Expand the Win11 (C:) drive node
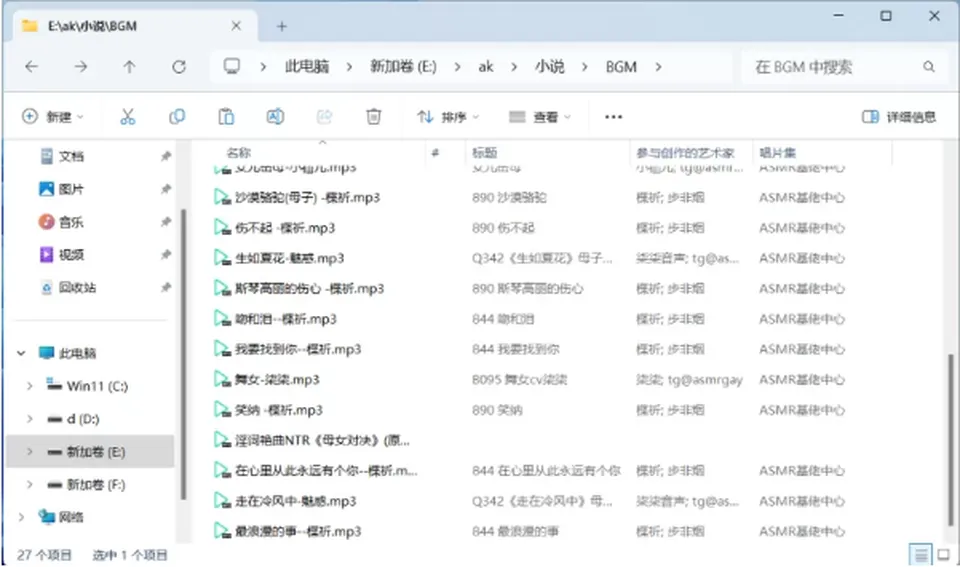The image size is (960, 567). [29, 386]
